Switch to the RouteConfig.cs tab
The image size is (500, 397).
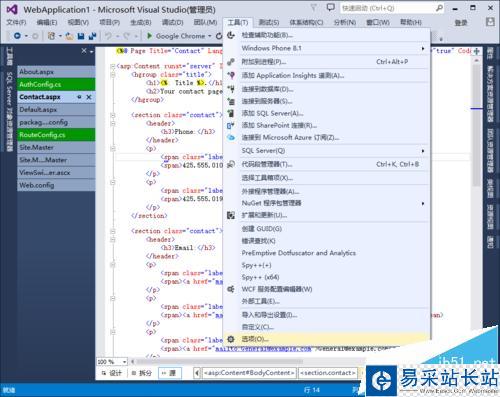tap(56, 135)
